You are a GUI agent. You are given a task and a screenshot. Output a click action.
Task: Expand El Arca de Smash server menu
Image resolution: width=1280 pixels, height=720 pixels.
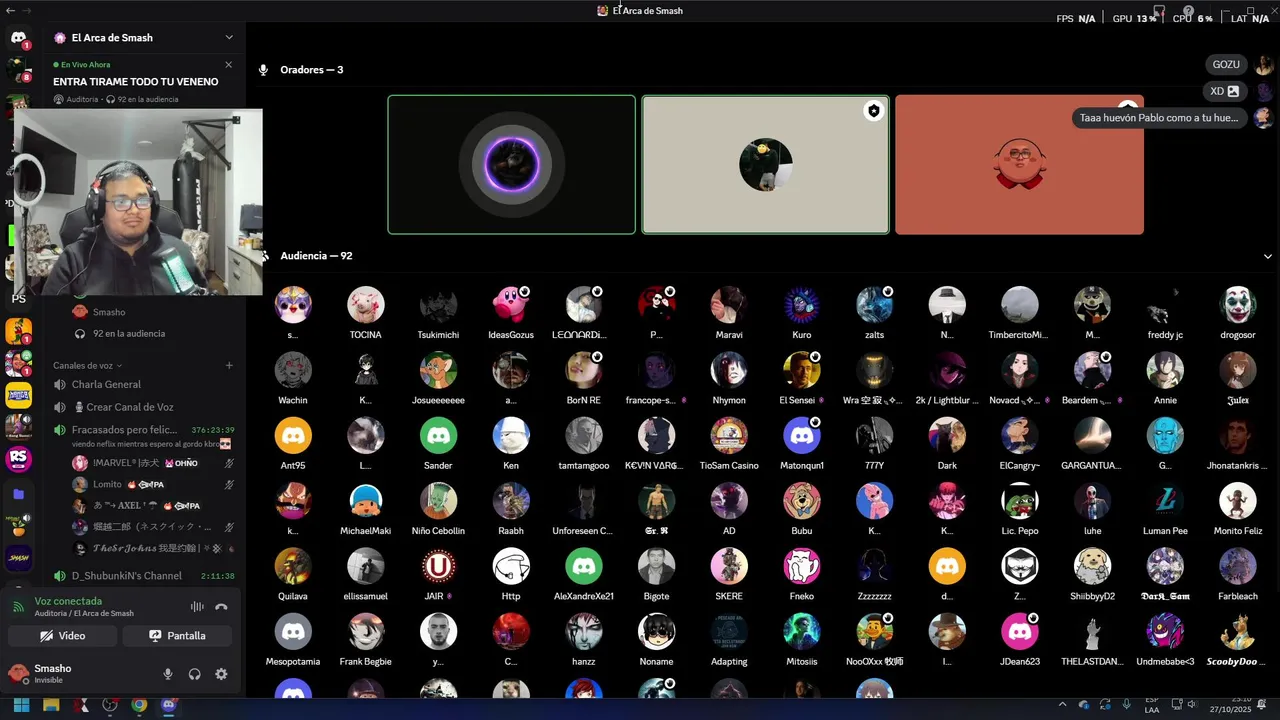229,38
